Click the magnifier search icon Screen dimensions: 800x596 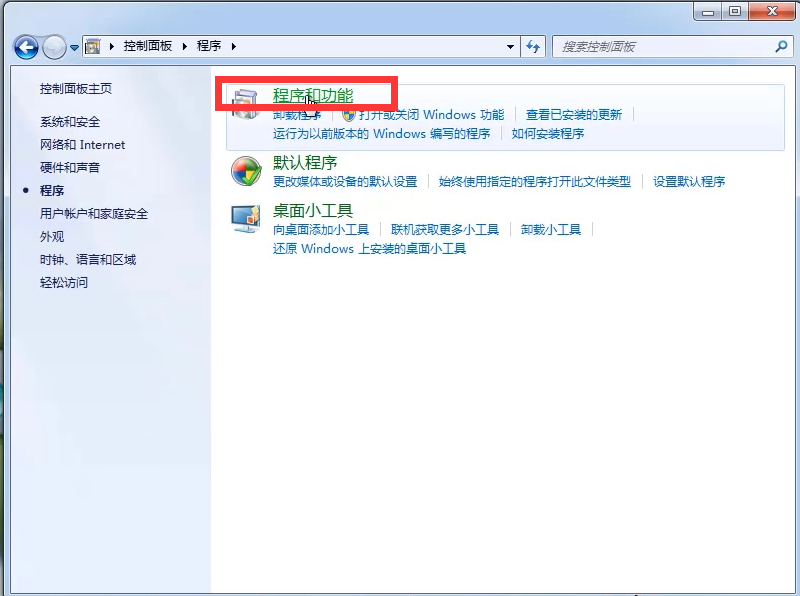pos(781,47)
